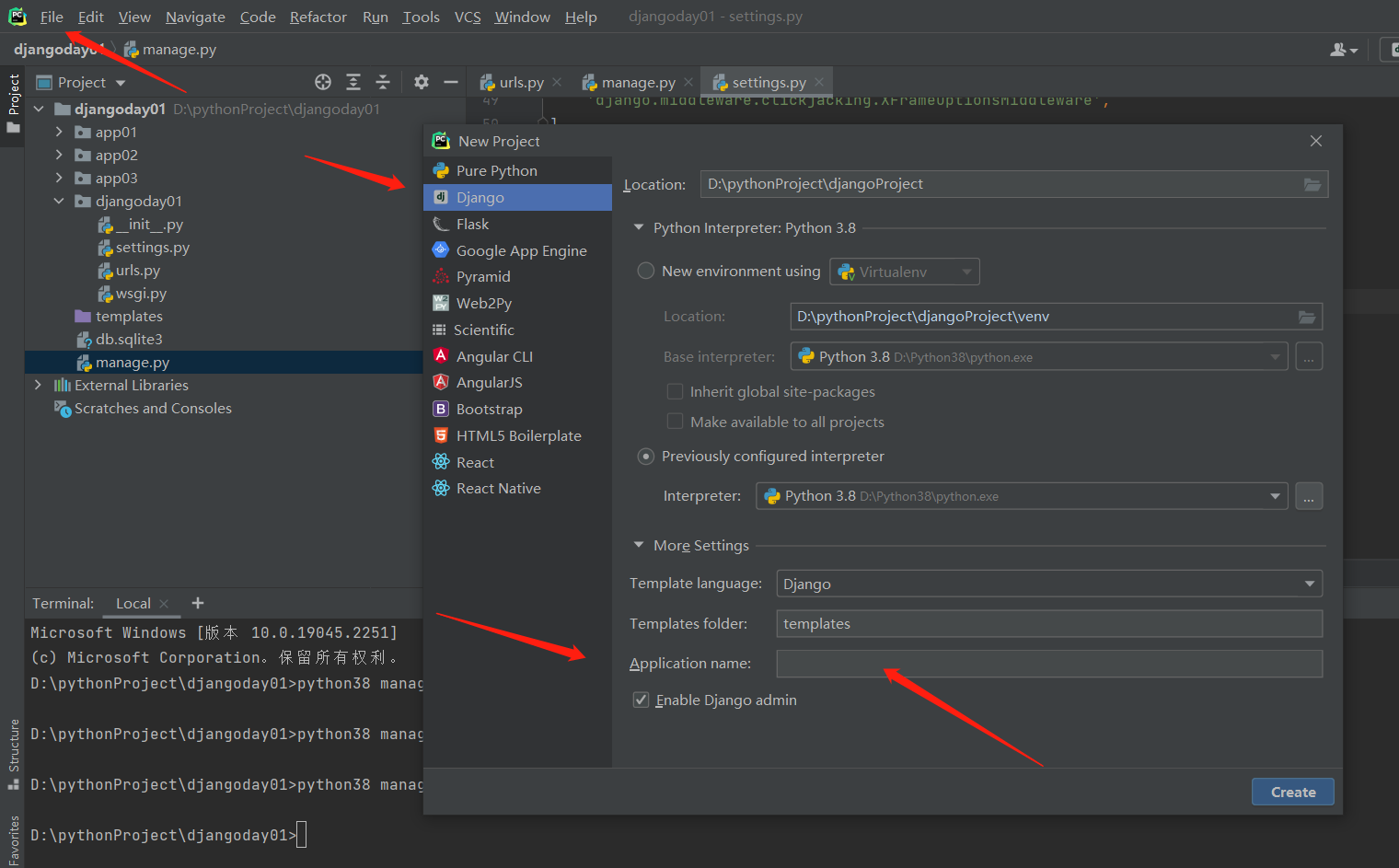Image resolution: width=1399 pixels, height=868 pixels.
Task: Open the VCS menu
Action: point(468,17)
